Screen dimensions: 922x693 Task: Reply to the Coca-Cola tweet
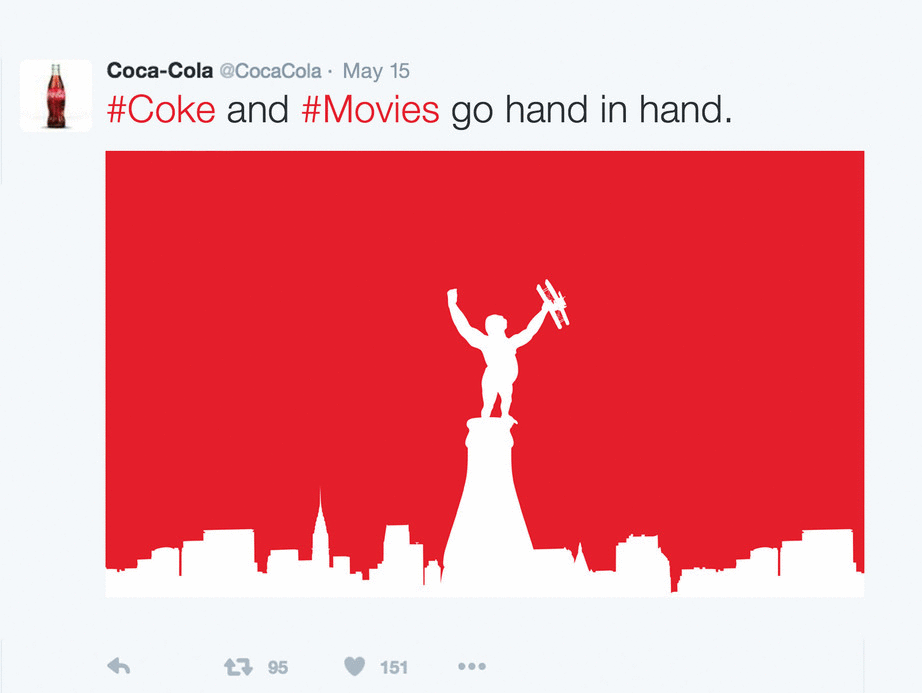(x=118, y=666)
